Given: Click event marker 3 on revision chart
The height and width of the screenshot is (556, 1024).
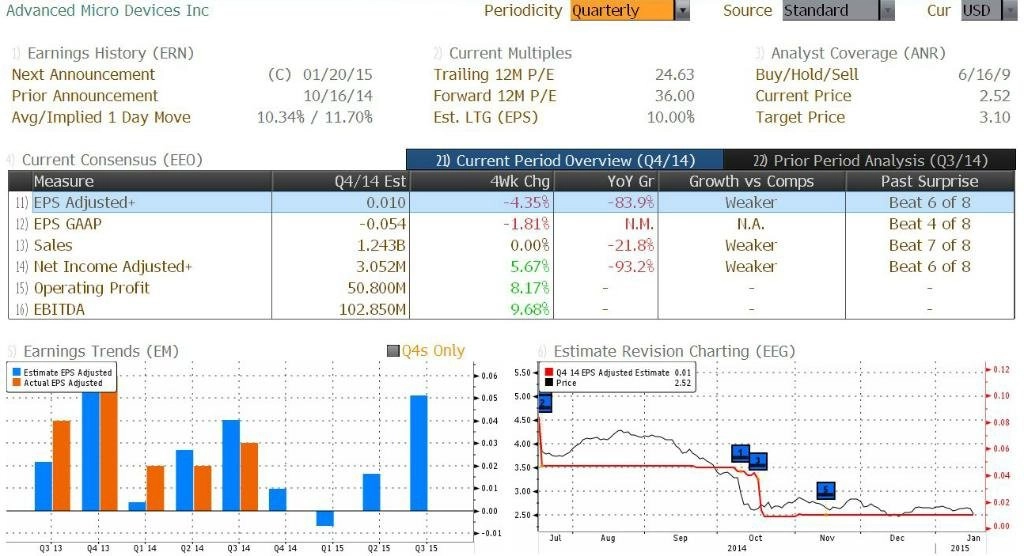Looking at the screenshot, I should tap(758, 461).
